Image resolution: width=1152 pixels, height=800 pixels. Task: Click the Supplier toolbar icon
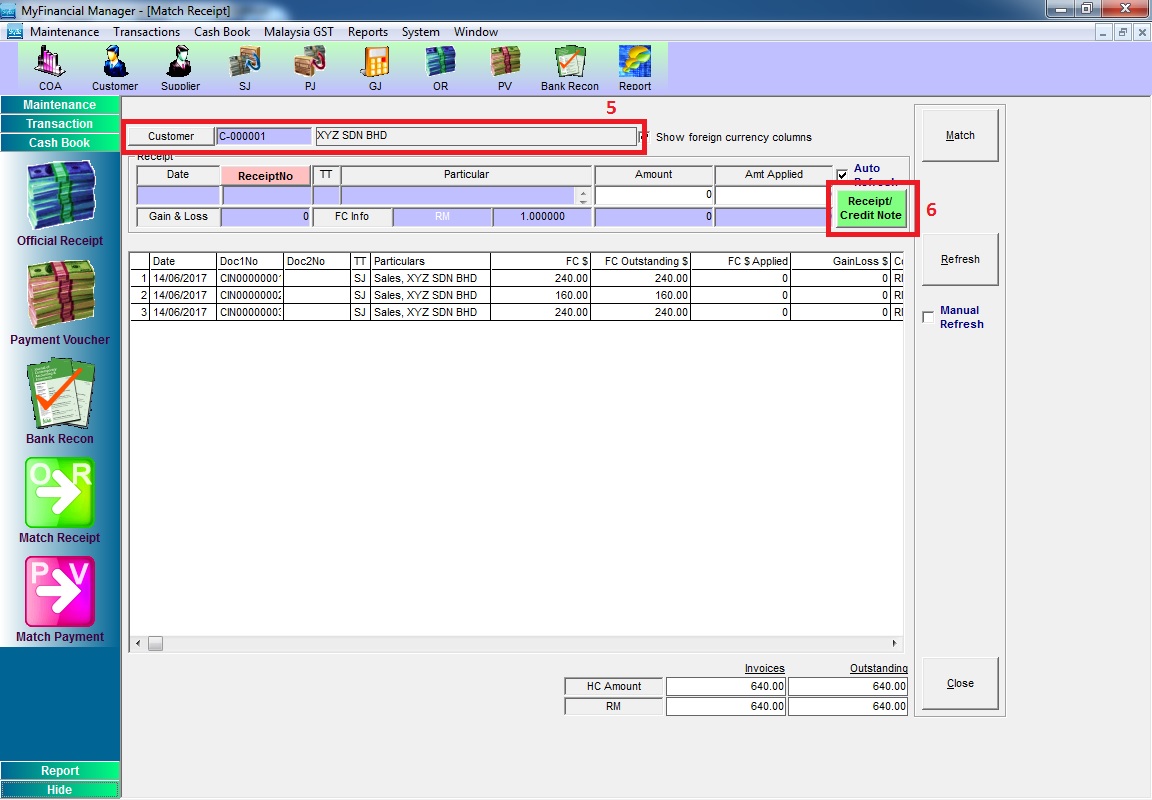[180, 66]
